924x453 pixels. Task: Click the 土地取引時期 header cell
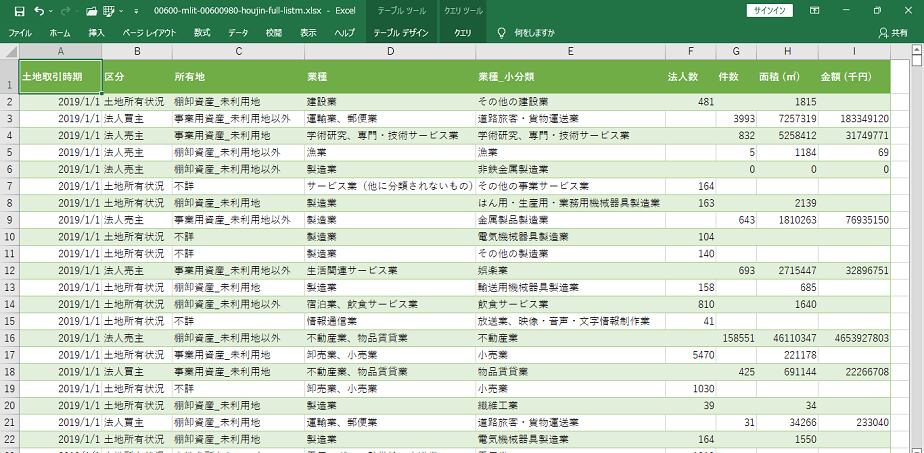[x=61, y=77]
